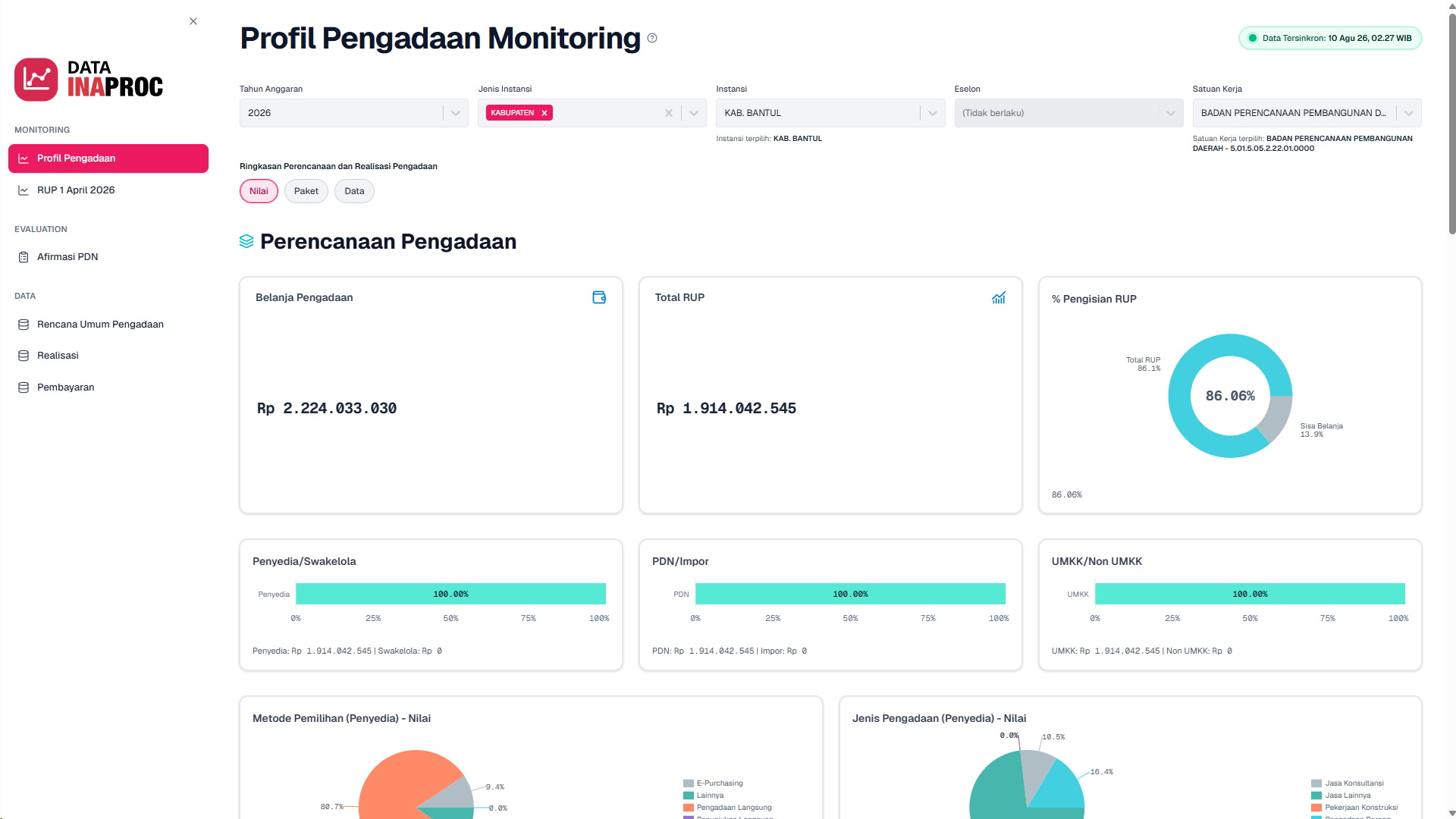Open the BADAN PERENCANAAN PEMBANGUNAN Satuan Kerja field
1456x819 pixels.
tap(1307, 113)
